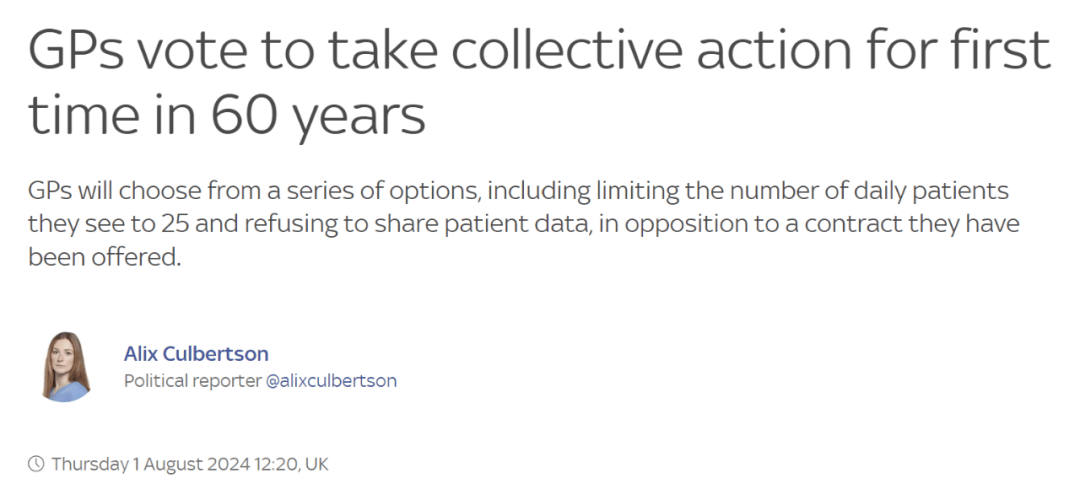Click the "Political reporter" label
The image size is (1080, 500).
[x=193, y=381]
